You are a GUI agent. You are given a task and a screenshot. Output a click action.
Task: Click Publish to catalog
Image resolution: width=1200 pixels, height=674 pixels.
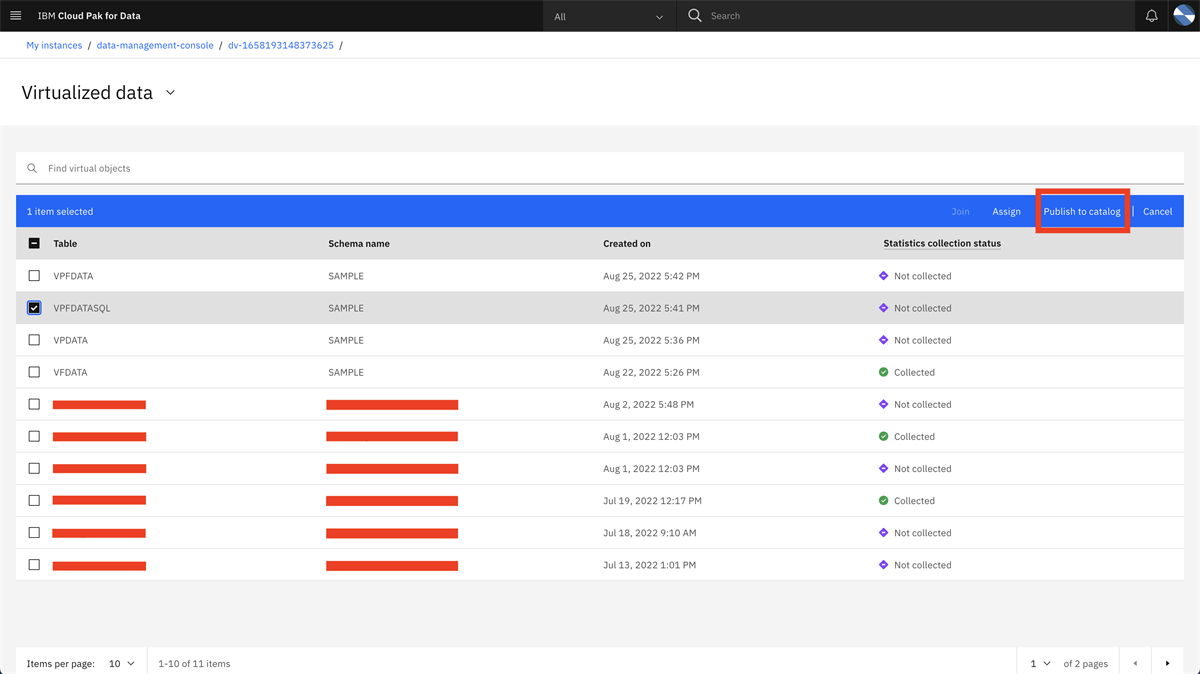(1083, 211)
